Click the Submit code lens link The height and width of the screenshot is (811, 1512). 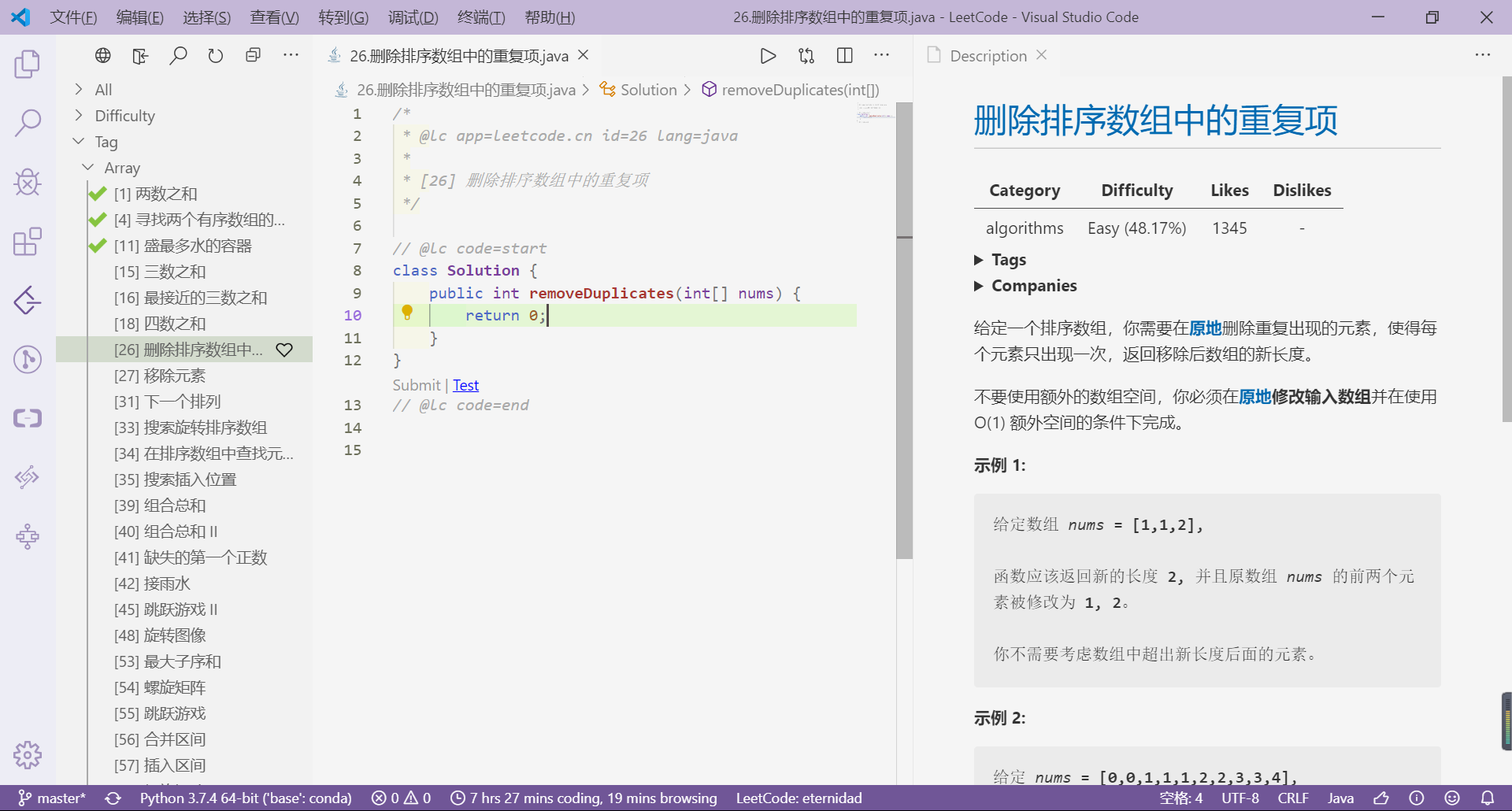pos(417,385)
